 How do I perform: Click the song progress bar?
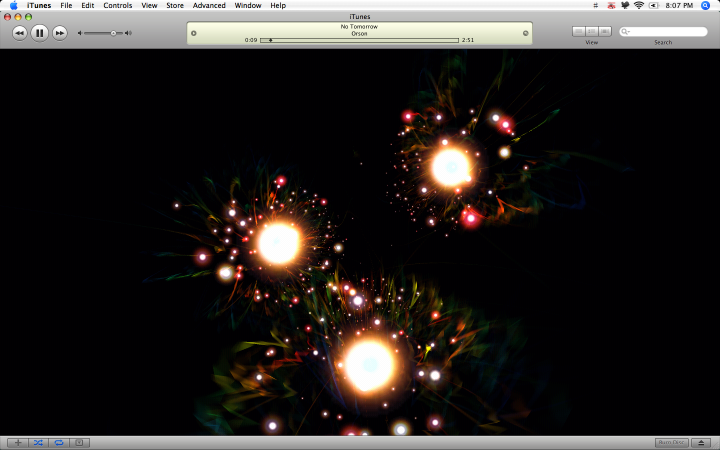click(x=360, y=40)
